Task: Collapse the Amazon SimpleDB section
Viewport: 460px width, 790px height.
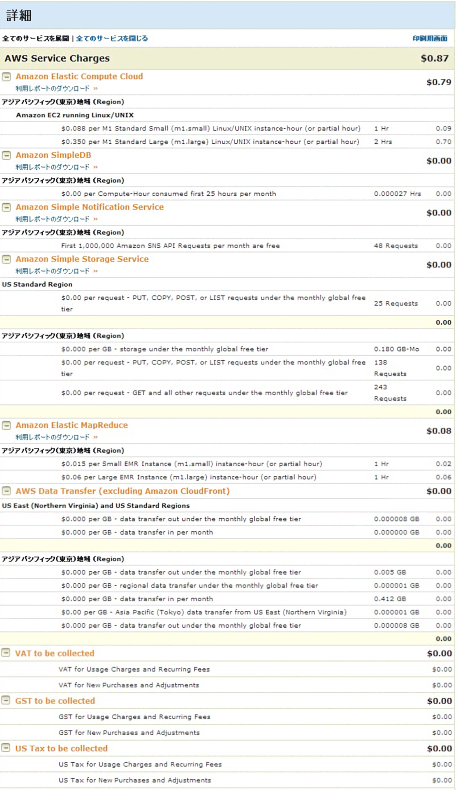Action: tap(7, 155)
